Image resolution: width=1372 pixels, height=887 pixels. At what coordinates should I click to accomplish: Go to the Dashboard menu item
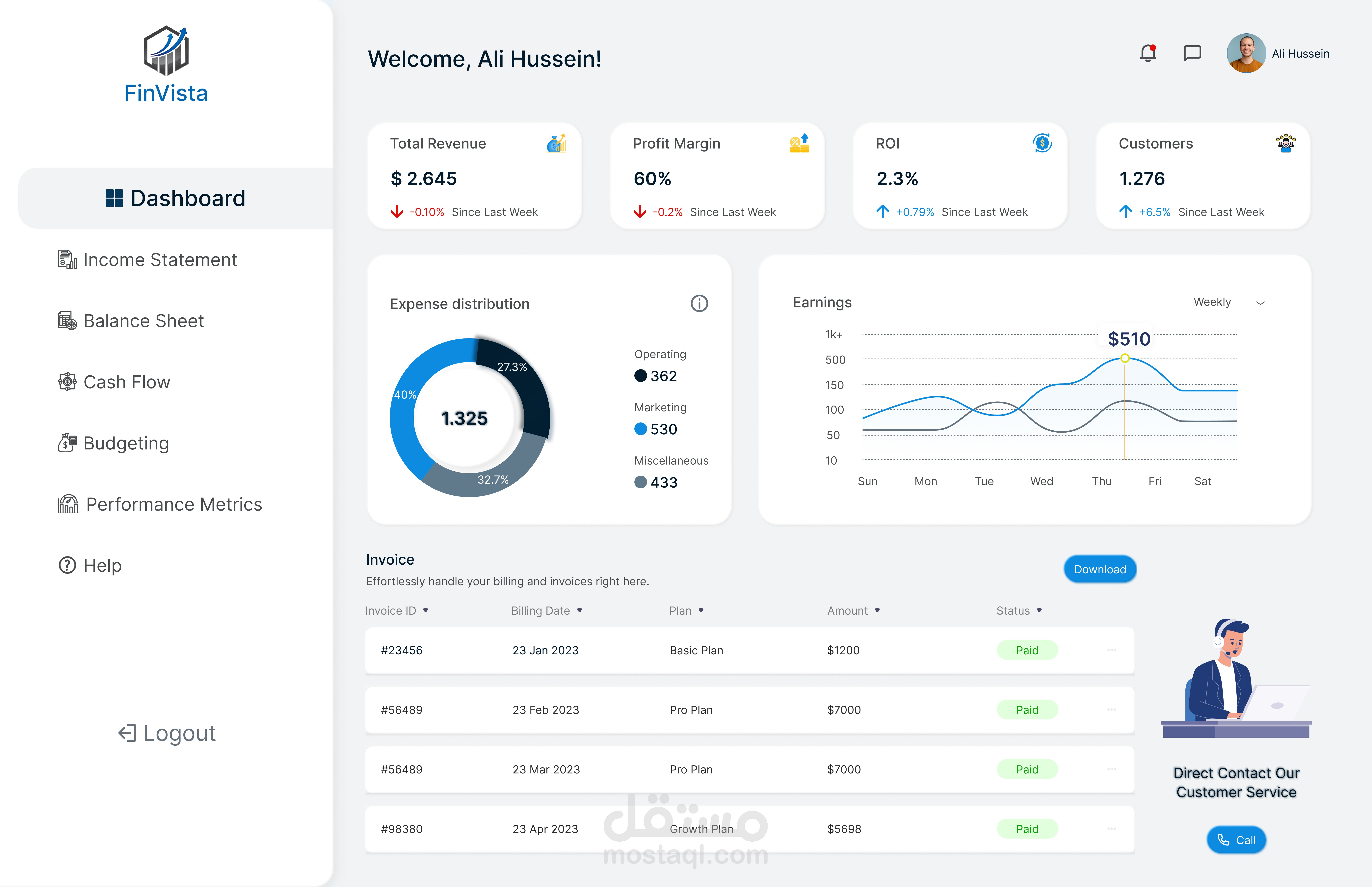coord(176,198)
